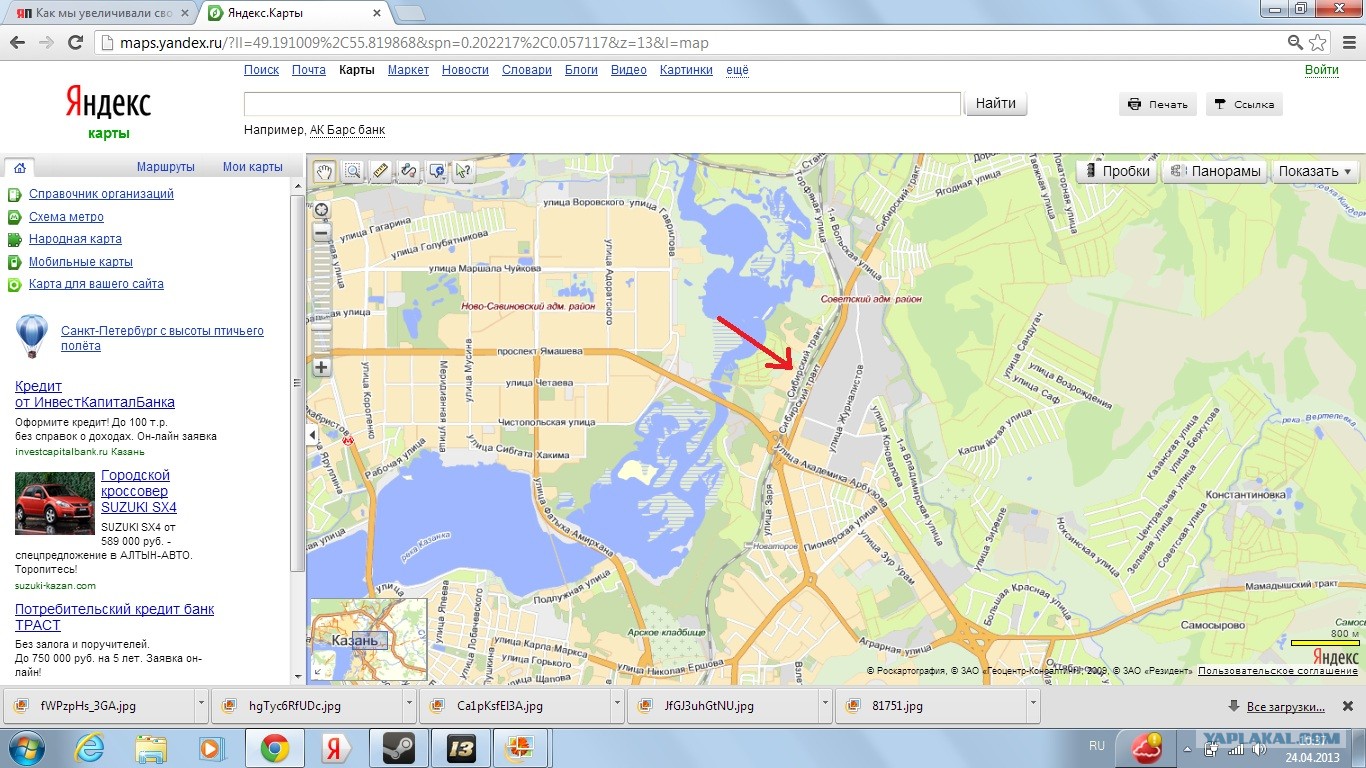This screenshot has width=1366, height=768.
Task: Open the Почта menu link
Action: coord(309,70)
